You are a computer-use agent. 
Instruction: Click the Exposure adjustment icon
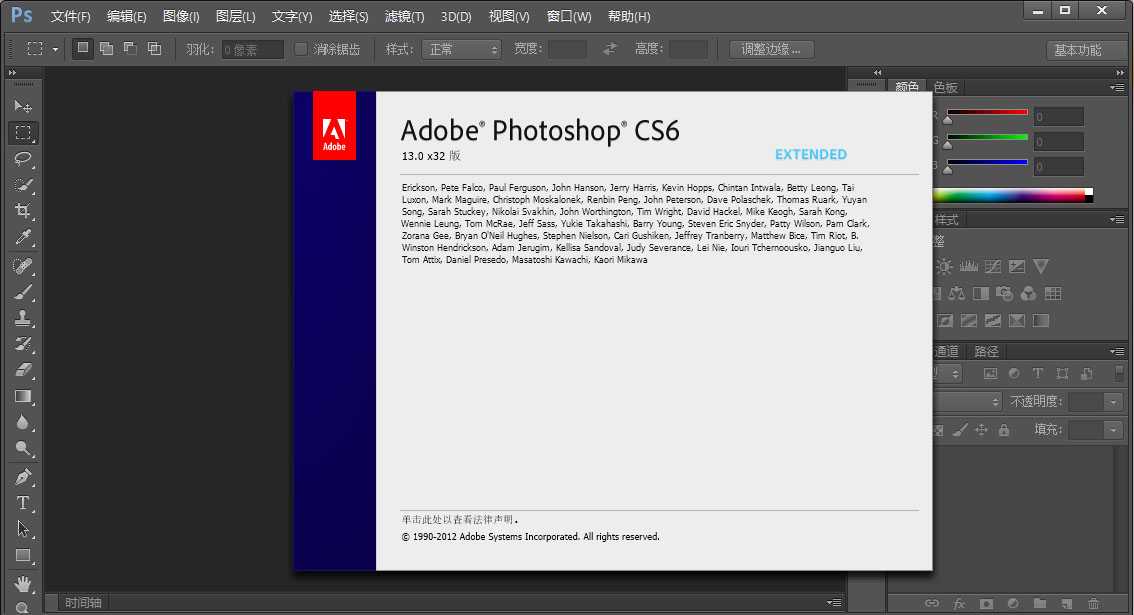(1017, 266)
